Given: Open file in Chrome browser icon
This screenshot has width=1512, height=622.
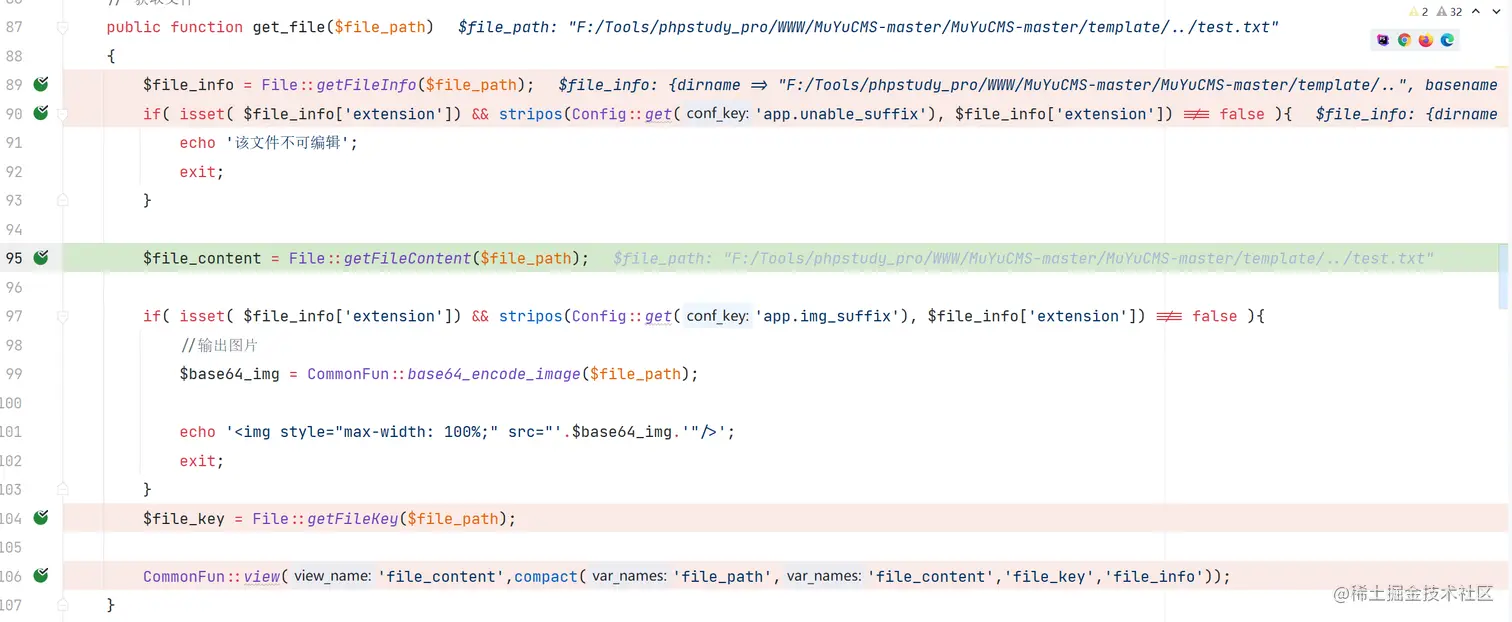Looking at the screenshot, I should click(1404, 40).
